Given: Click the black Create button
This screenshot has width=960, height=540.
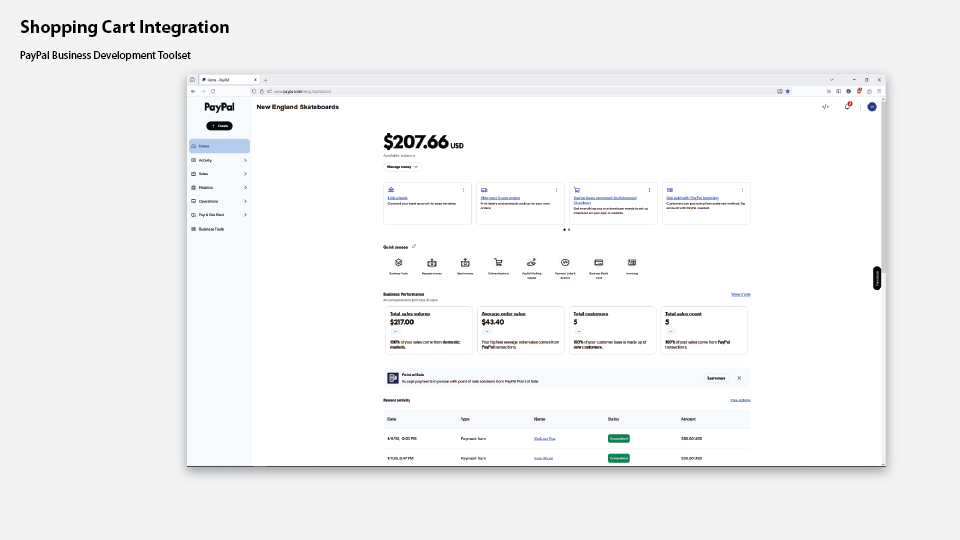Looking at the screenshot, I should pos(219,126).
